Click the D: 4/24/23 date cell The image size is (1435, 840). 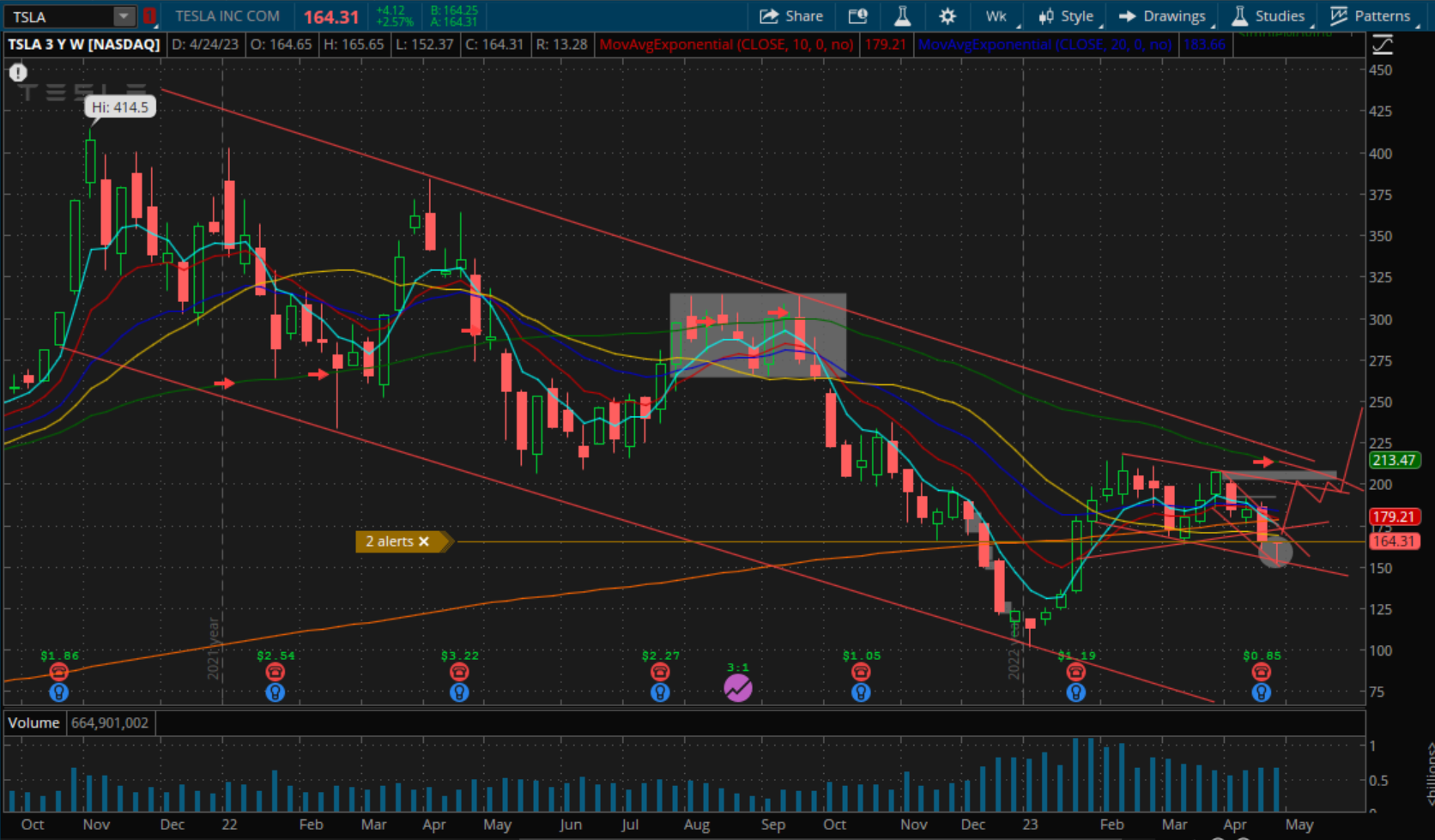[205, 45]
